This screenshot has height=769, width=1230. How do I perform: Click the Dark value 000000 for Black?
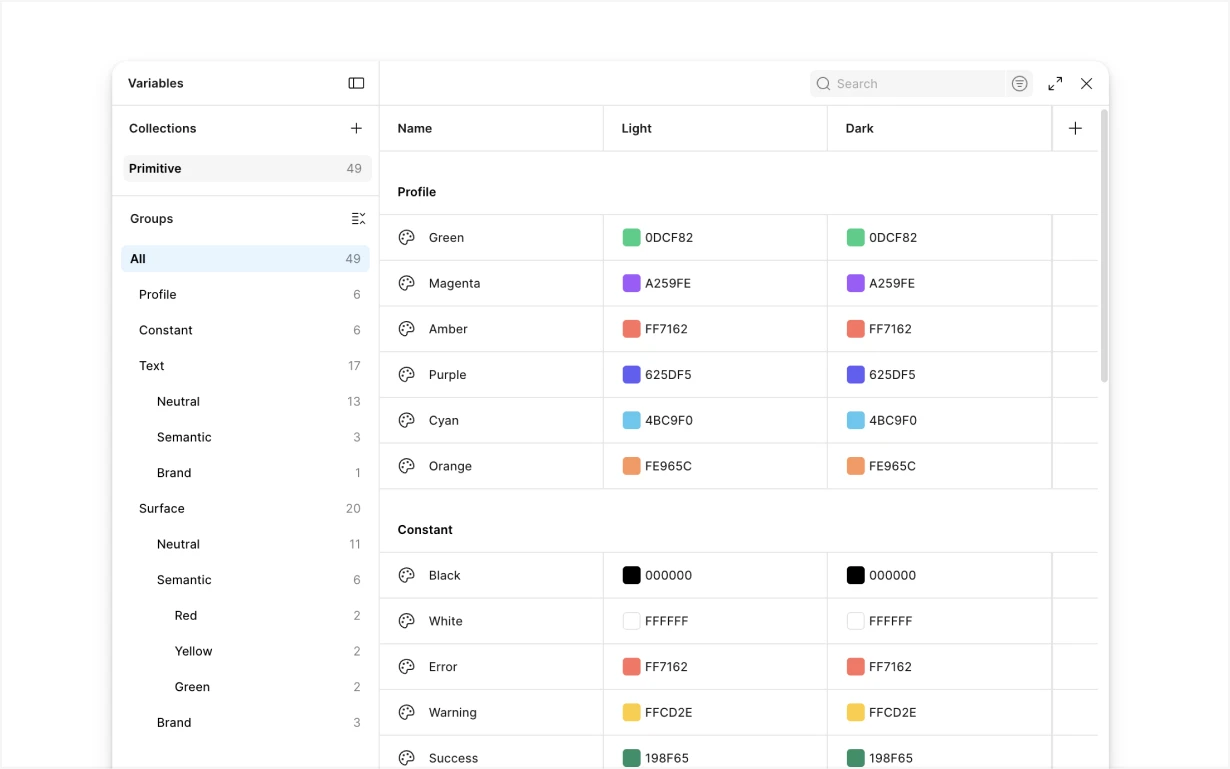coord(892,576)
